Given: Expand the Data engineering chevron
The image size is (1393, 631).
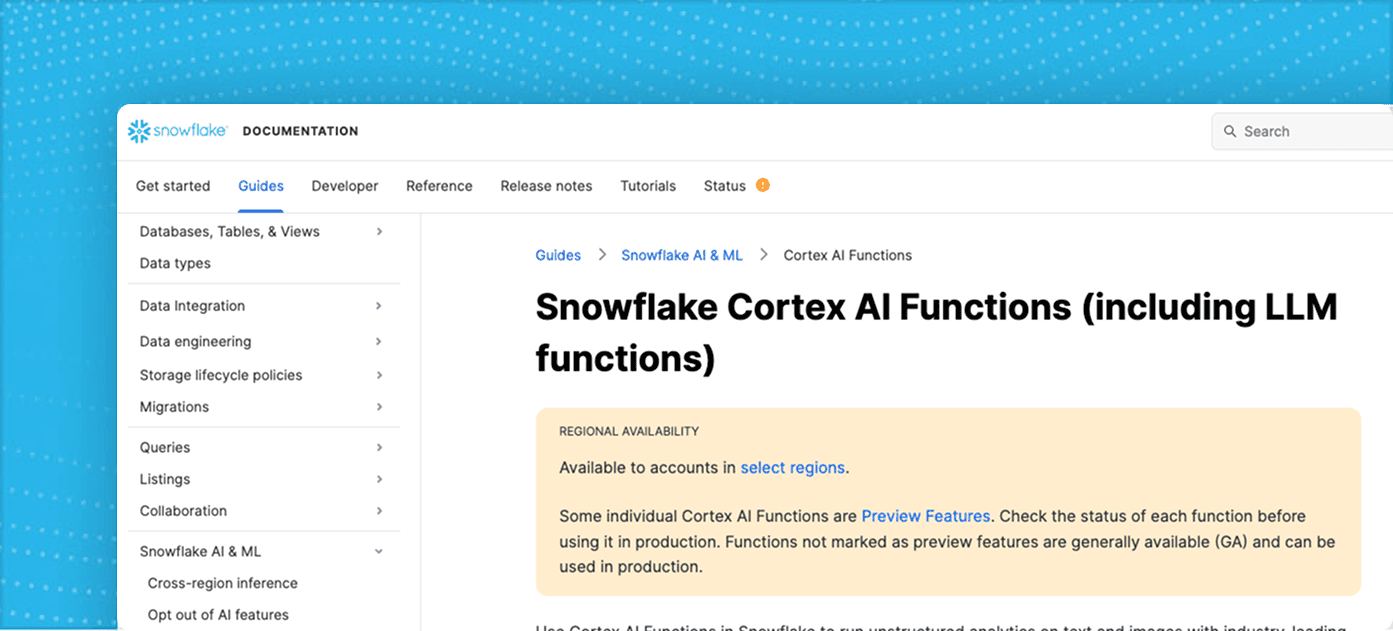Looking at the screenshot, I should click(379, 341).
